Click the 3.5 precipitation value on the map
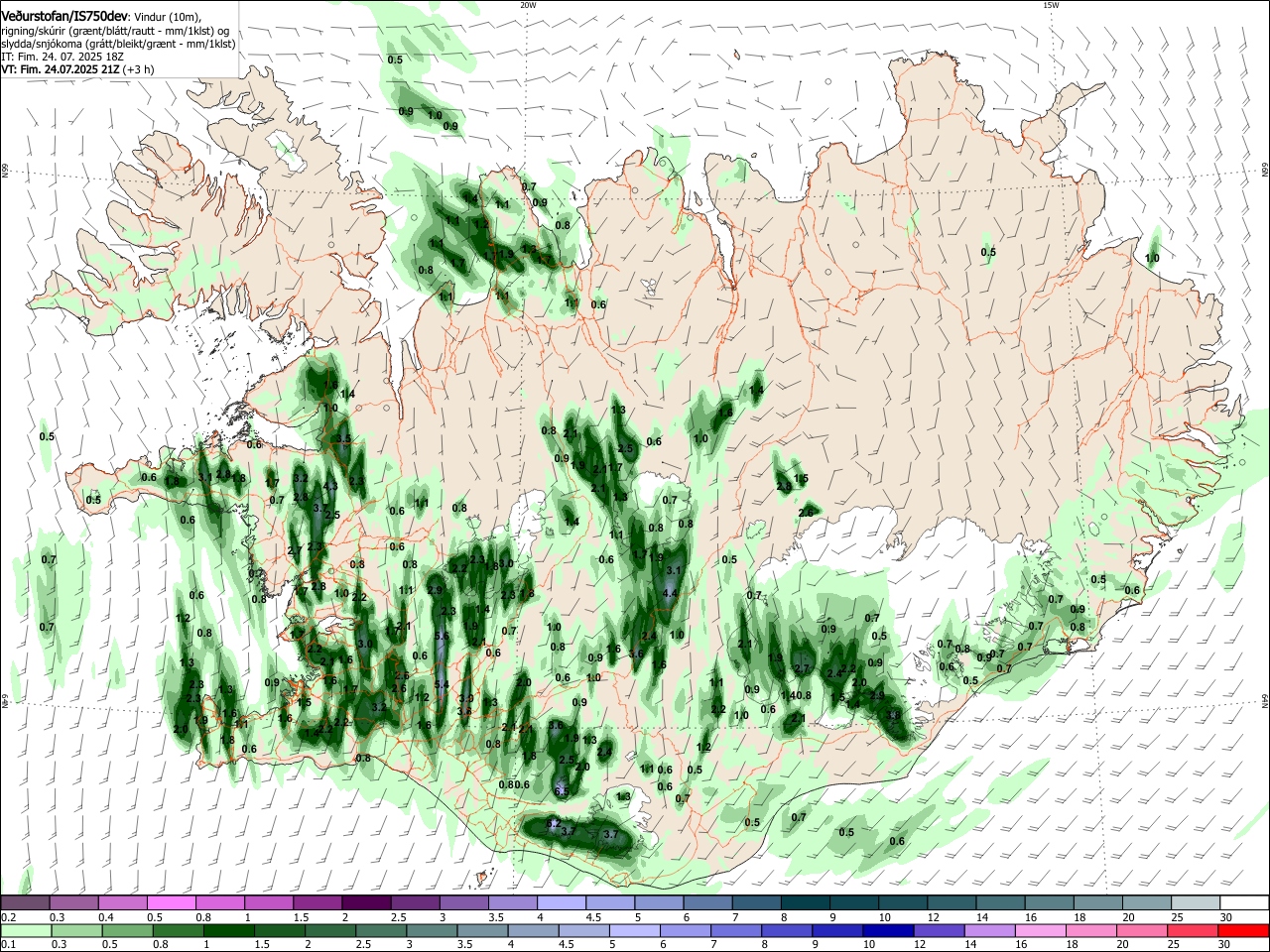 [344, 437]
